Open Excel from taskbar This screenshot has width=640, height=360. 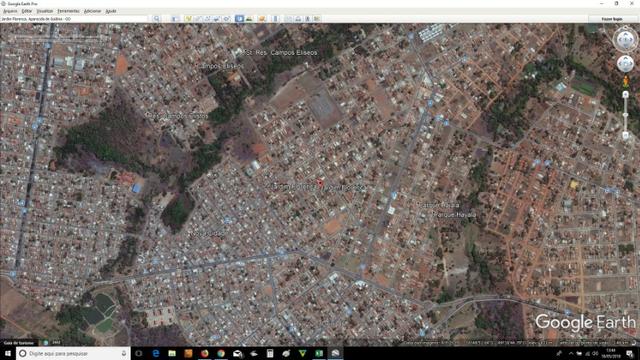(319, 353)
